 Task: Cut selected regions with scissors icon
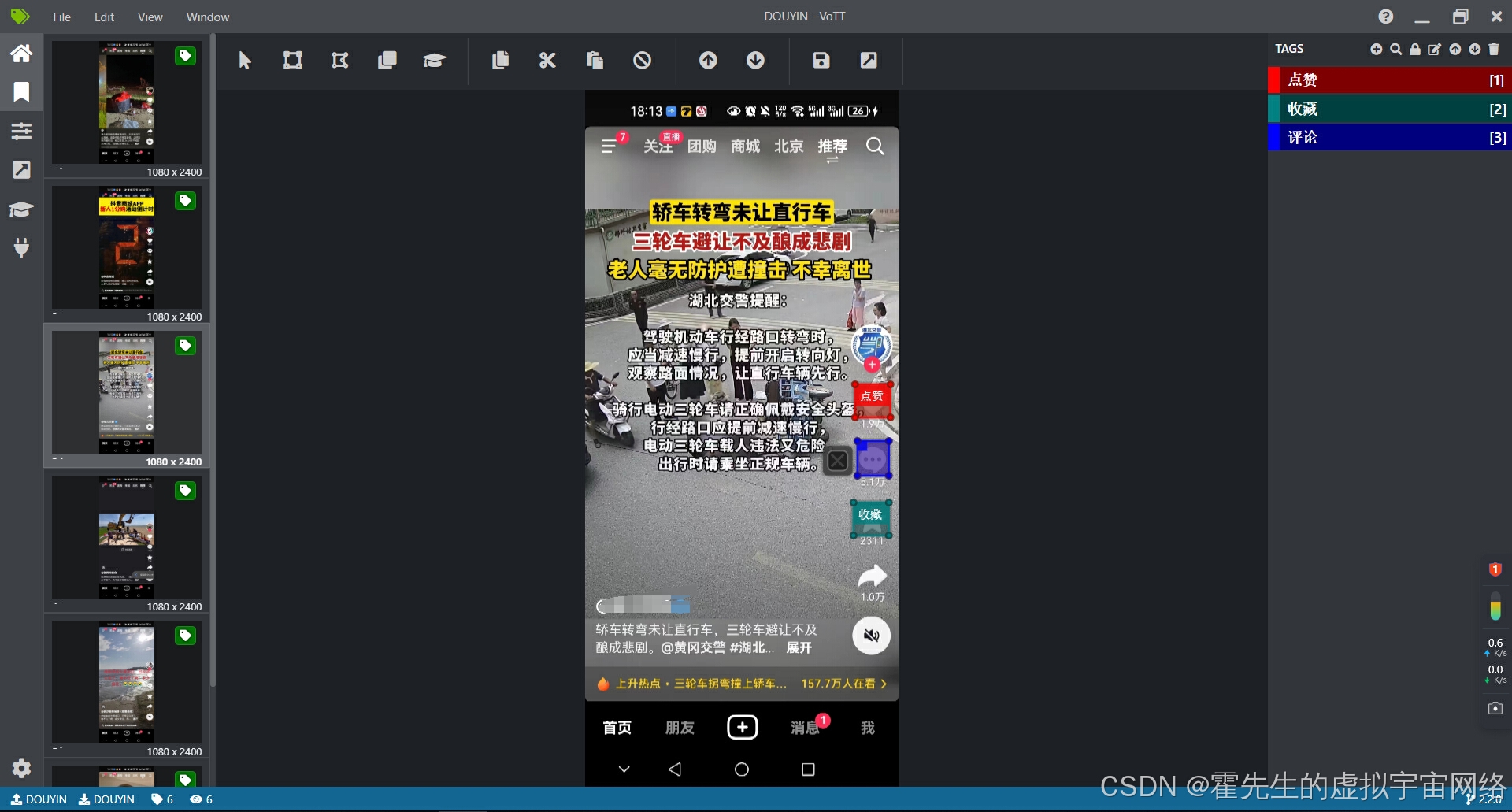click(x=547, y=61)
